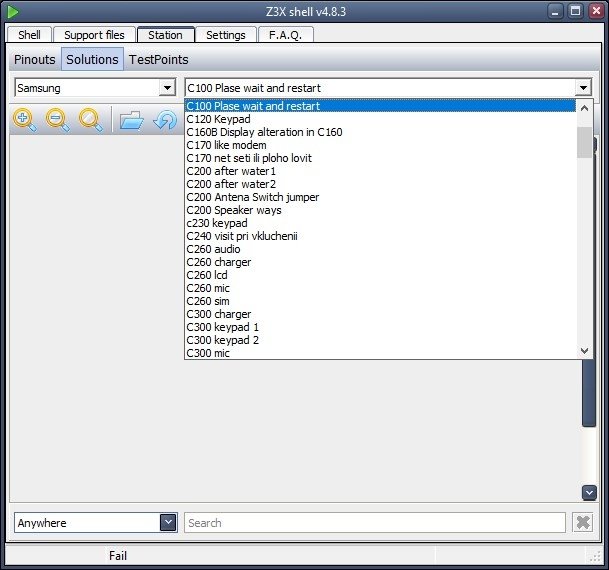Switch to the Pinouts sub-tab
The width and height of the screenshot is (609, 570).
coord(35,59)
